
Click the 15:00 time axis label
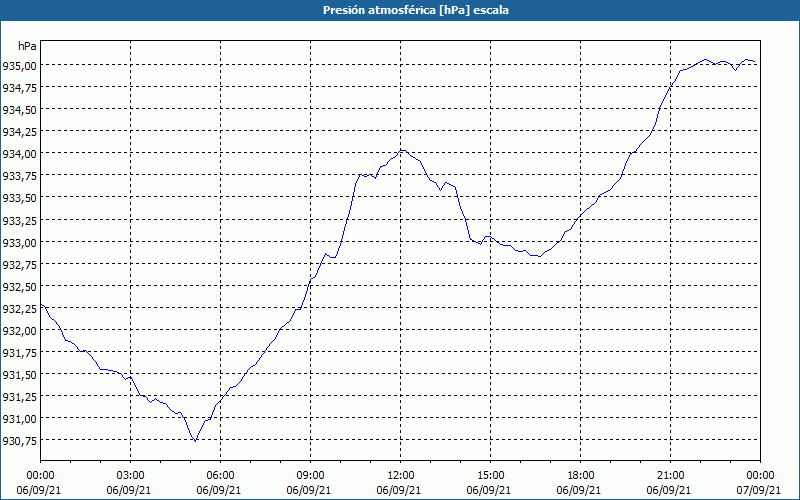tap(490, 476)
